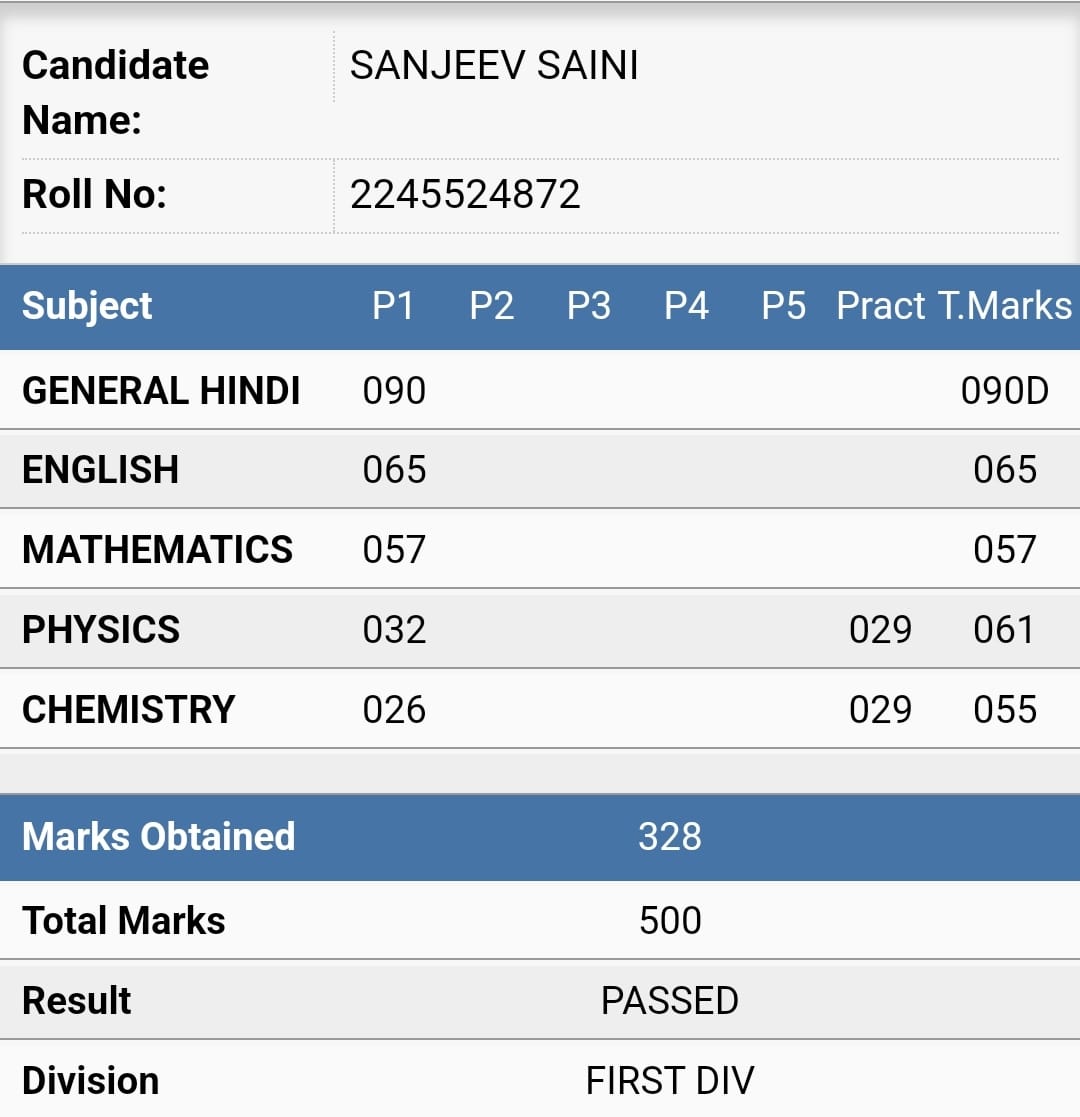Click the PASSED result text

(x=670, y=1001)
